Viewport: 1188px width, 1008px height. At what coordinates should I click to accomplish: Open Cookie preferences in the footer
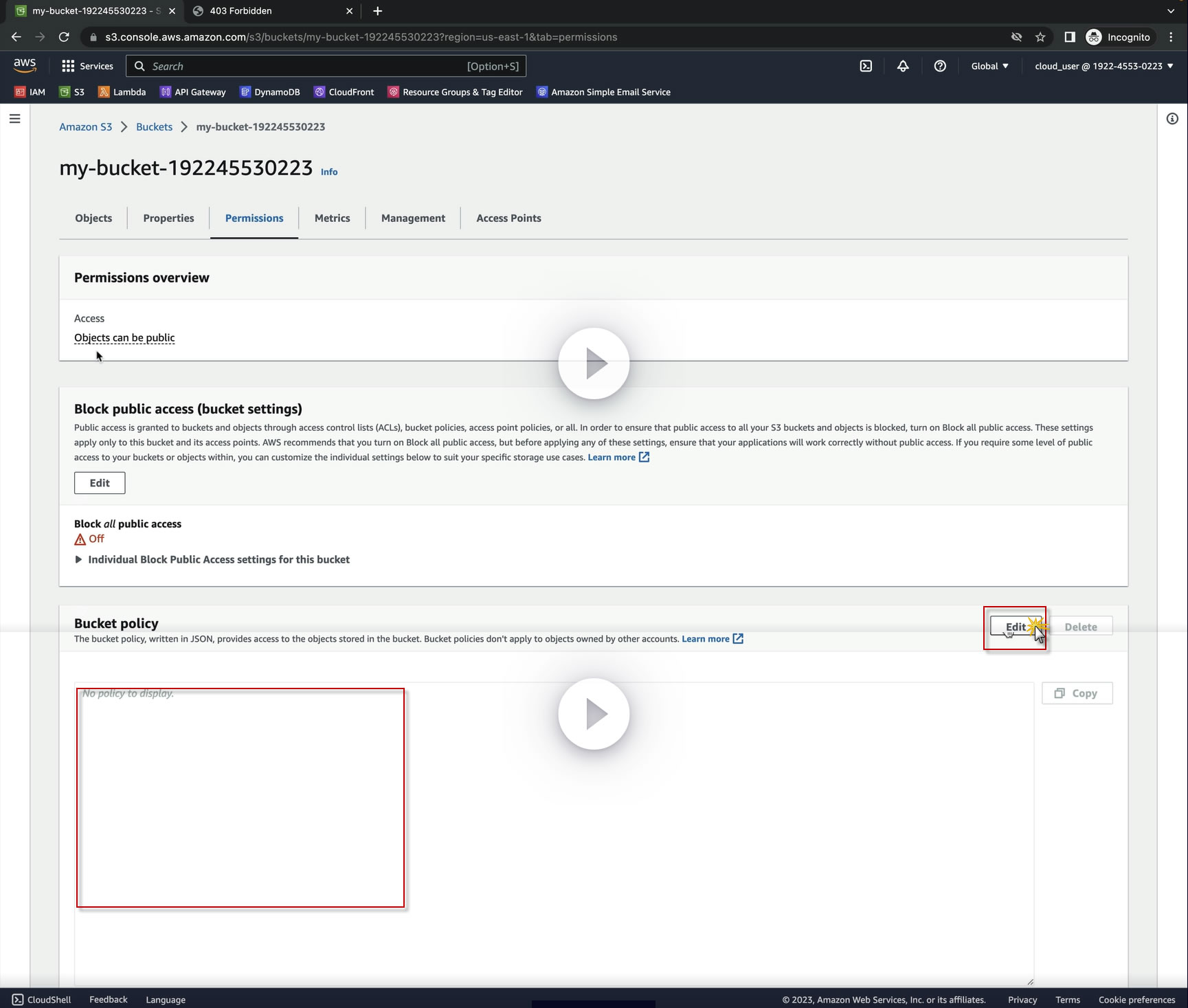click(x=1137, y=1000)
